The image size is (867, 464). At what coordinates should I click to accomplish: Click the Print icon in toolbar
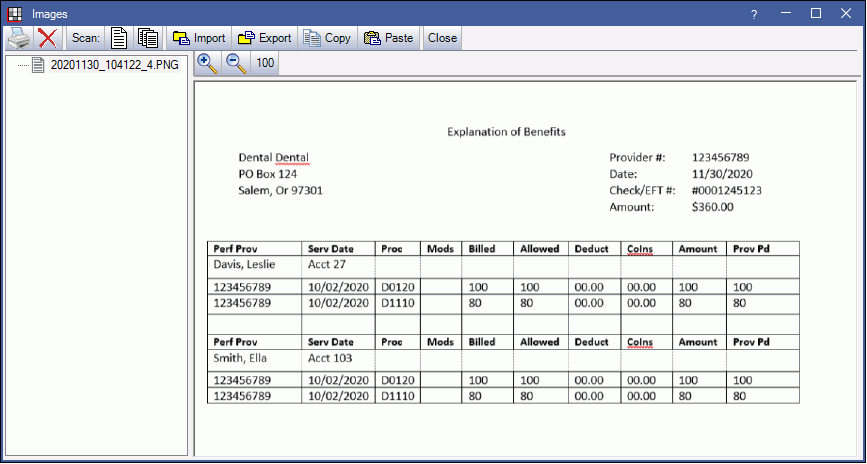18,38
